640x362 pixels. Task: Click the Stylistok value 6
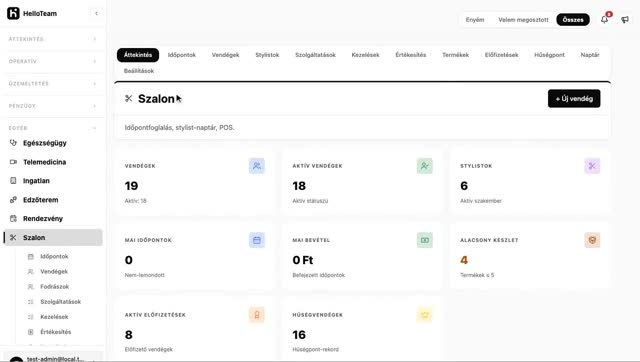point(464,186)
